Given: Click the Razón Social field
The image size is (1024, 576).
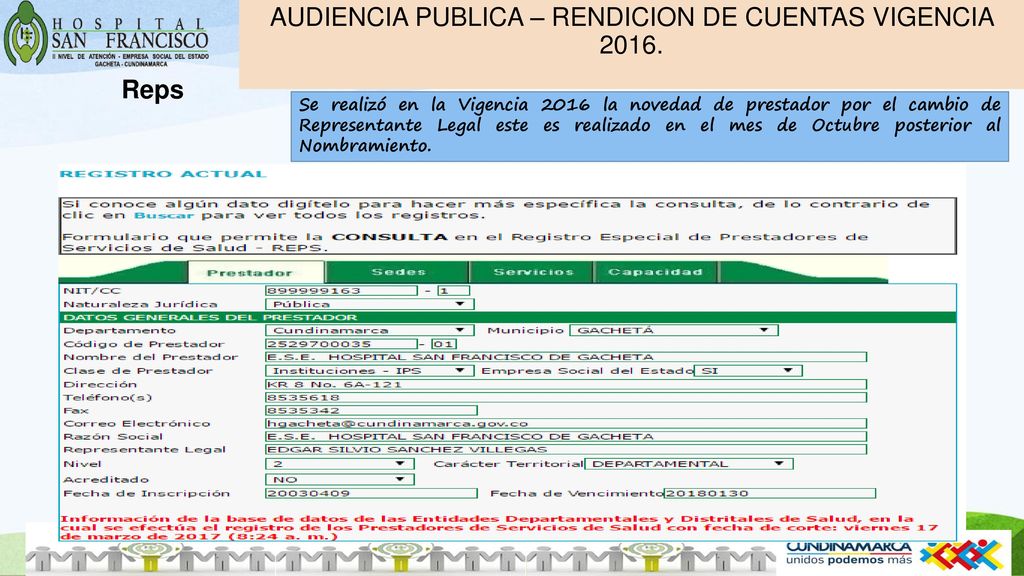Looking at the screenshot, I should pyautogui.click(x=566, y=437).
